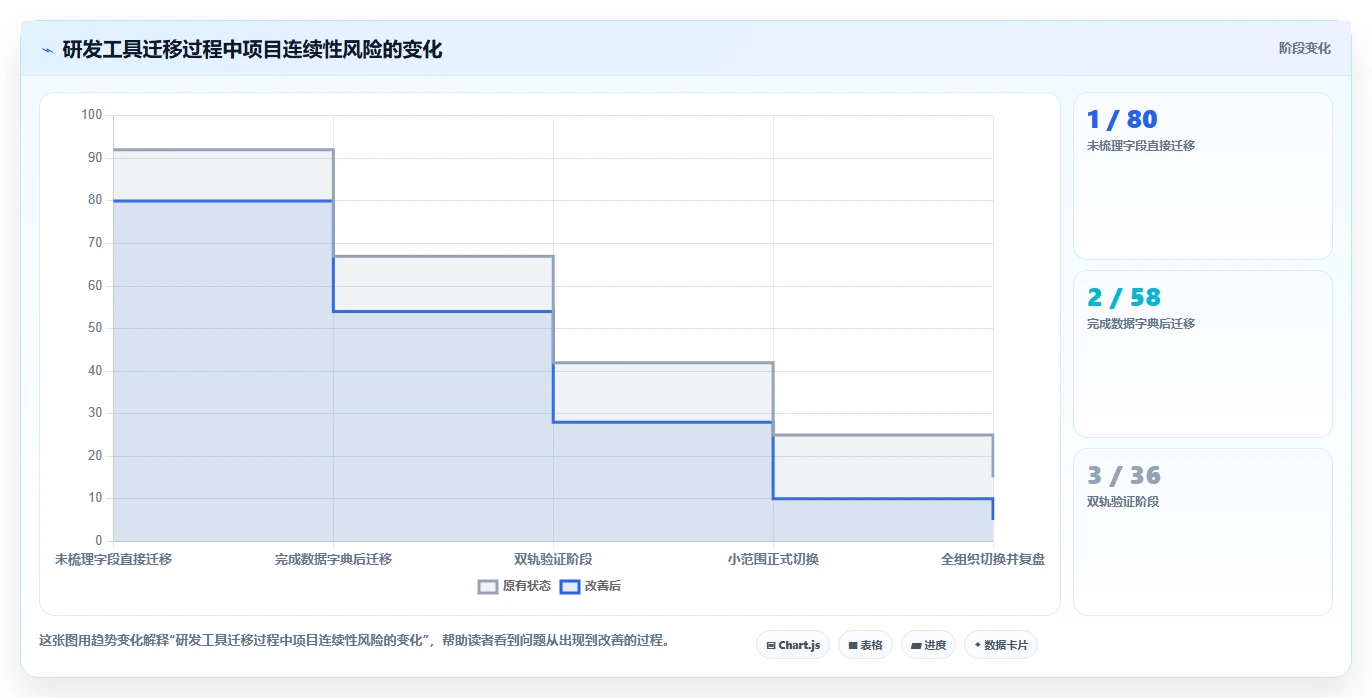
Task: Click x-axis label 小范围正式切换
Action: [773, 559]
